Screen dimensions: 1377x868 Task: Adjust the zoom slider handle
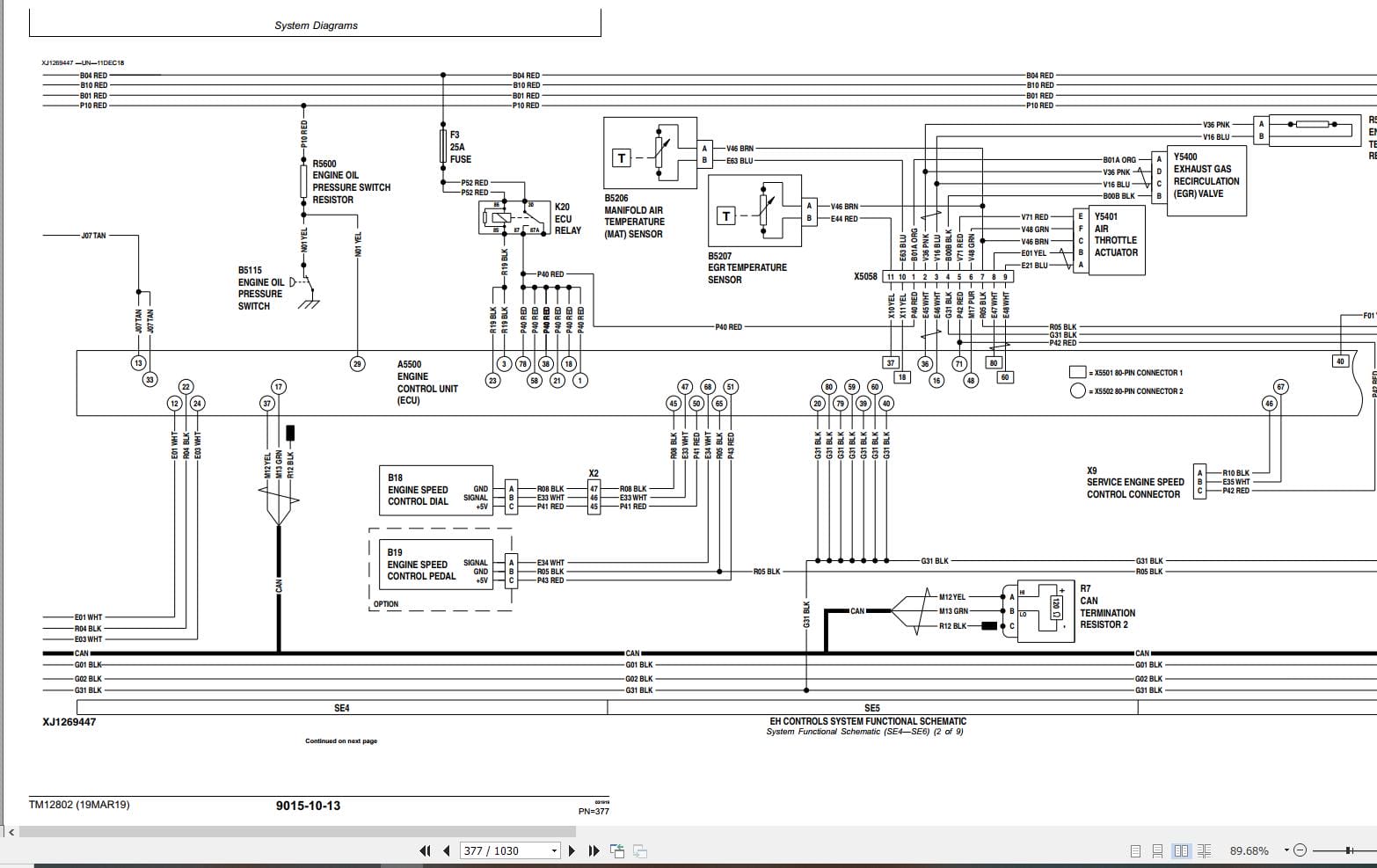(1349, 850)
